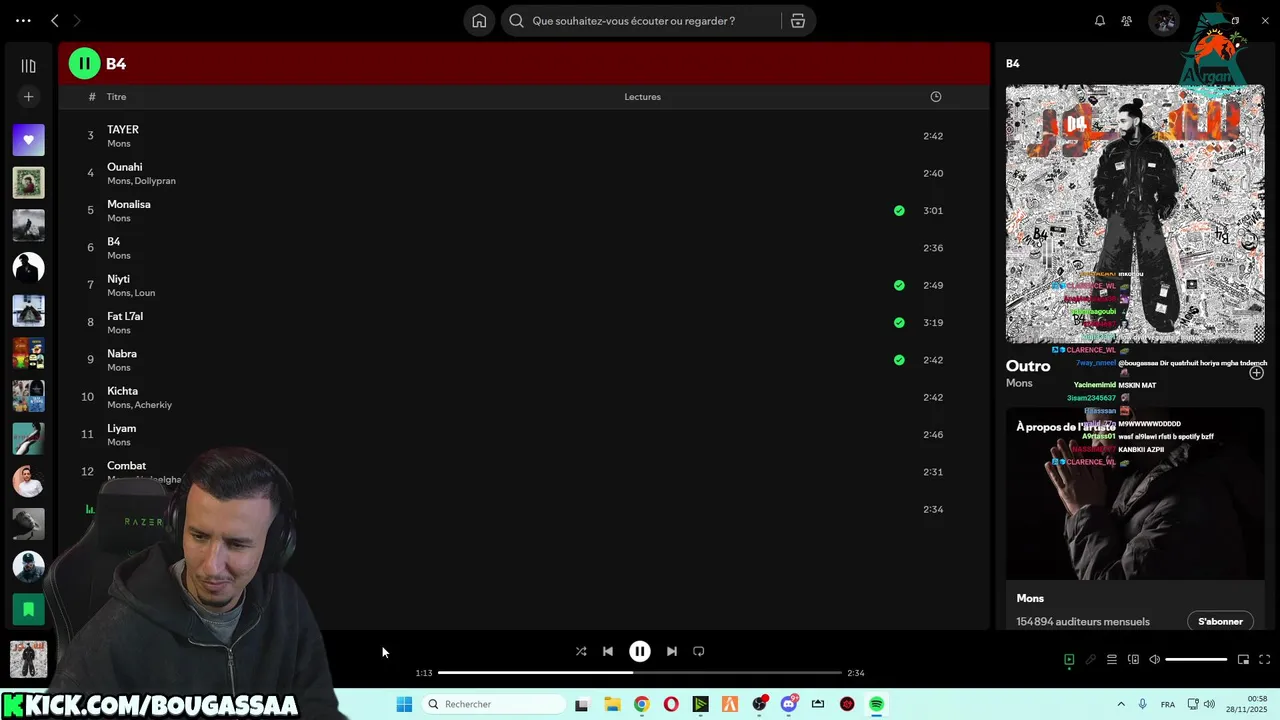Open Opera browser from the taskbar
The image size is (1280, 720).
(x=671, y=704)
